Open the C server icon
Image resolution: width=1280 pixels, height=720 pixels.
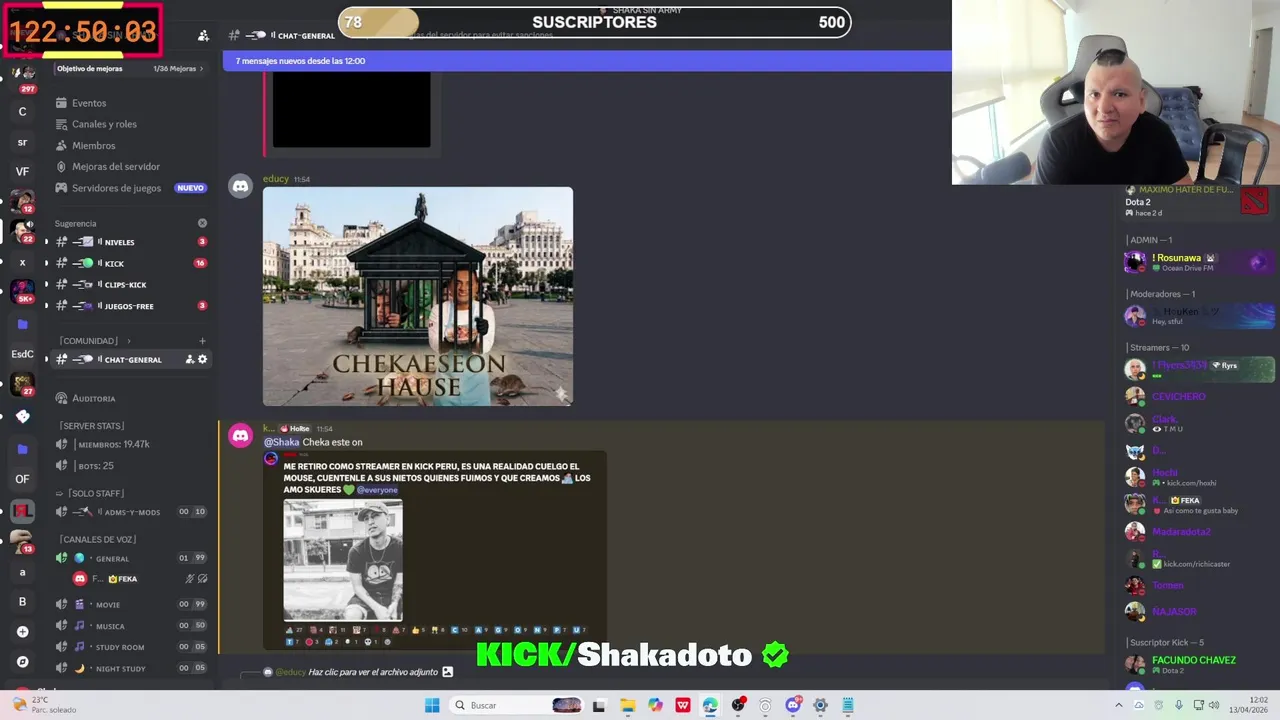22,112
